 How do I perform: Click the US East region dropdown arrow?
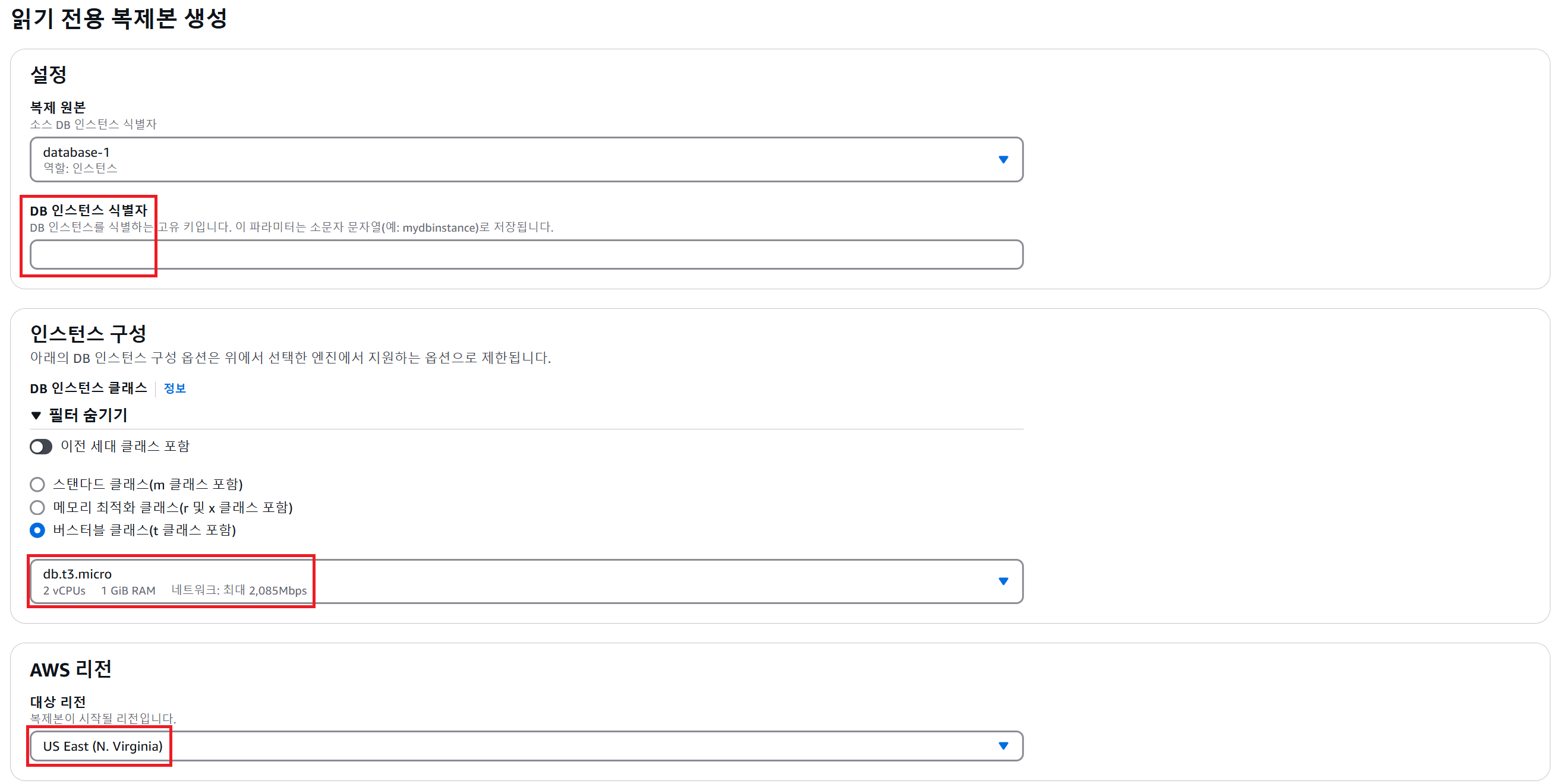pyautogui.click(x=1003, y=745)
